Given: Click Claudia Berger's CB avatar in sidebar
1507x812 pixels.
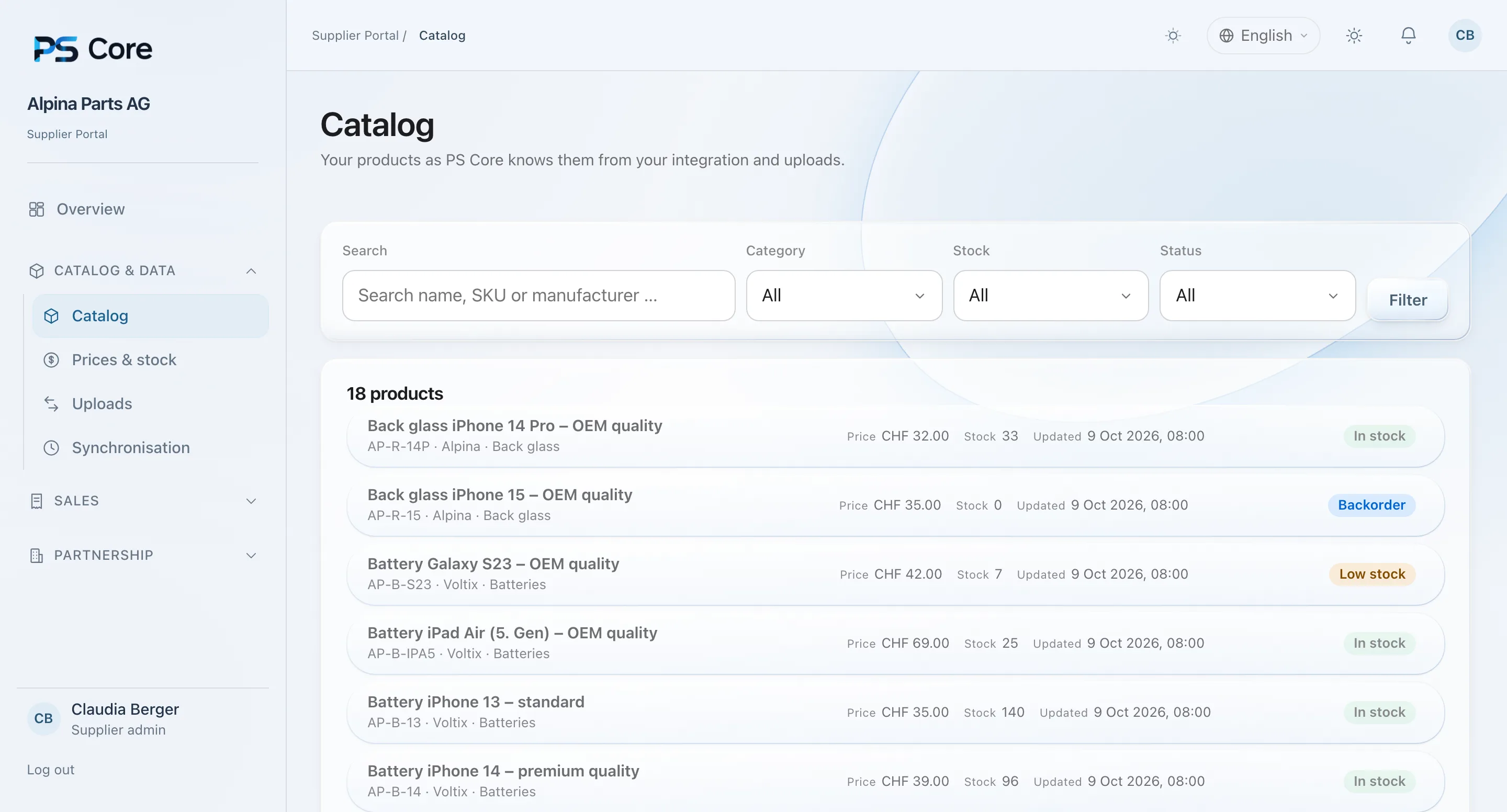Looking at the screenshot, I should click(x=43, y=718).
